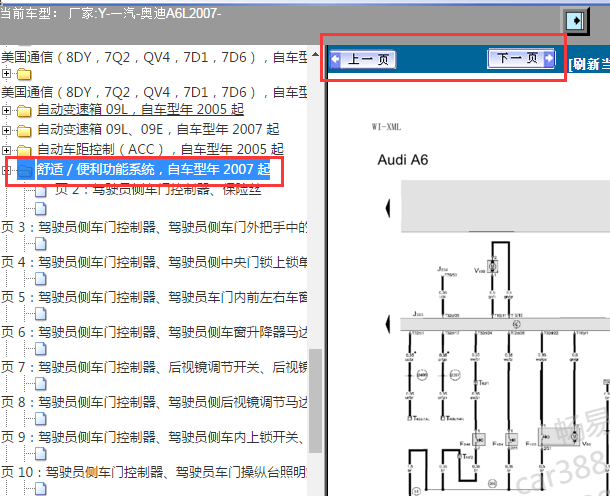Select 自动变速箱 09L、09E，自车型年 2007 起
This screenshot has width=610, height=496.
pyautogui.click(x=158, y=129)
